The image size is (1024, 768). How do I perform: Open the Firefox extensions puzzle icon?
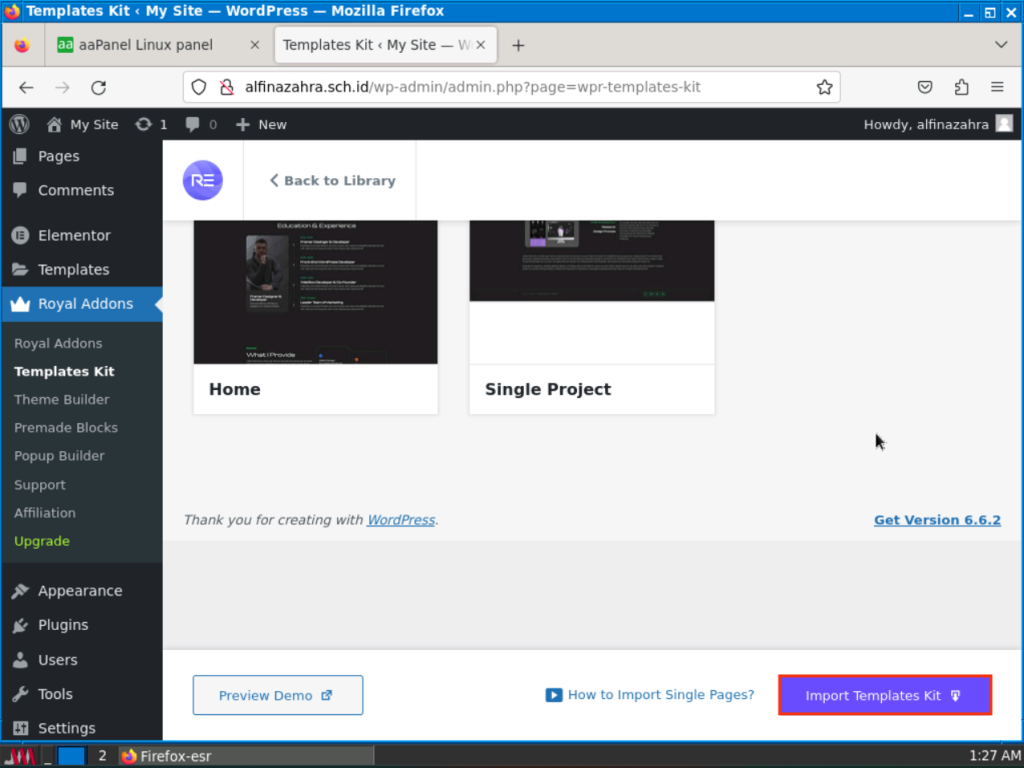click(961, 87)
